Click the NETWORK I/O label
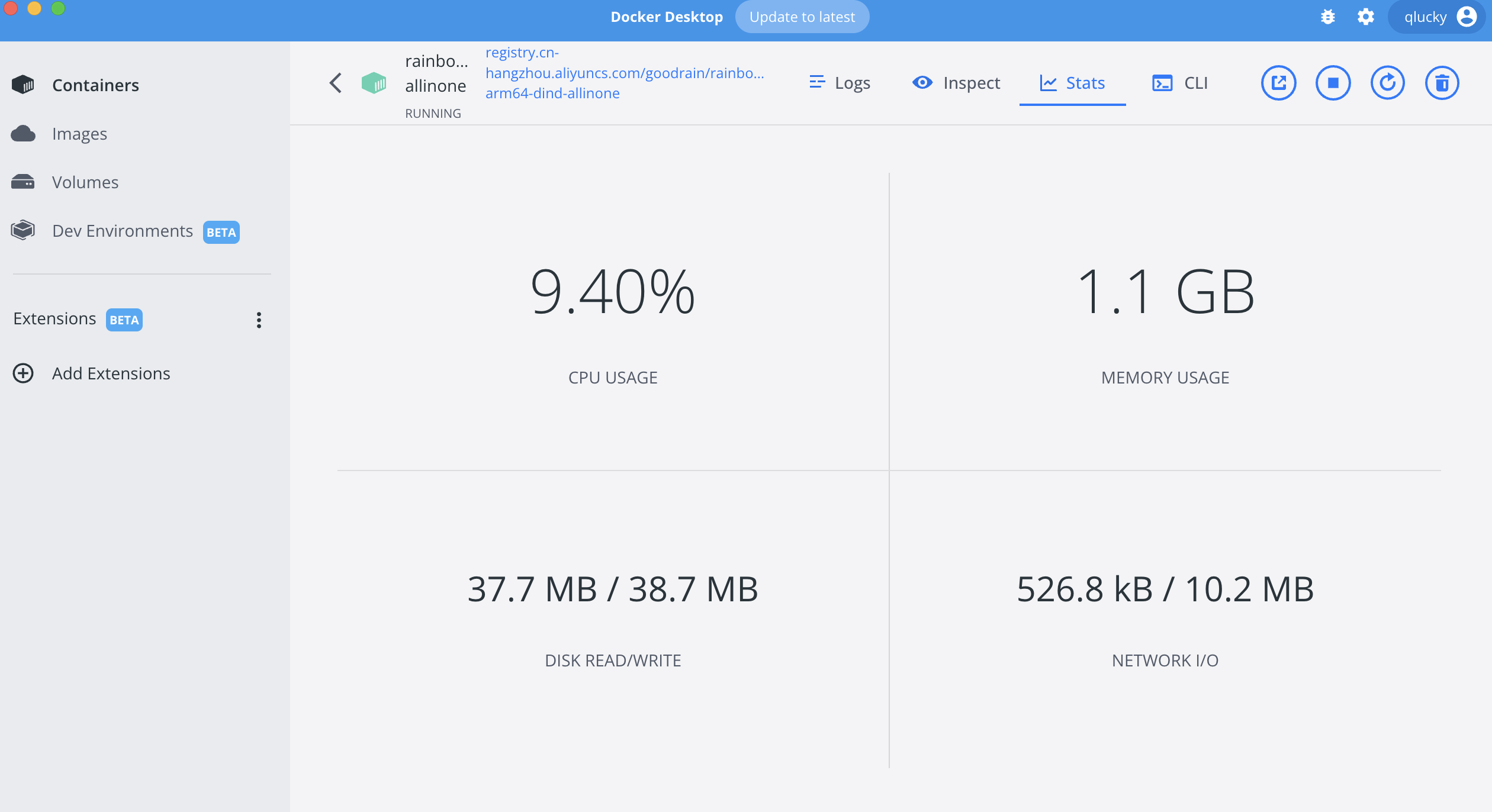The height and width of the screenshot is (812, 1492). 1165,660
